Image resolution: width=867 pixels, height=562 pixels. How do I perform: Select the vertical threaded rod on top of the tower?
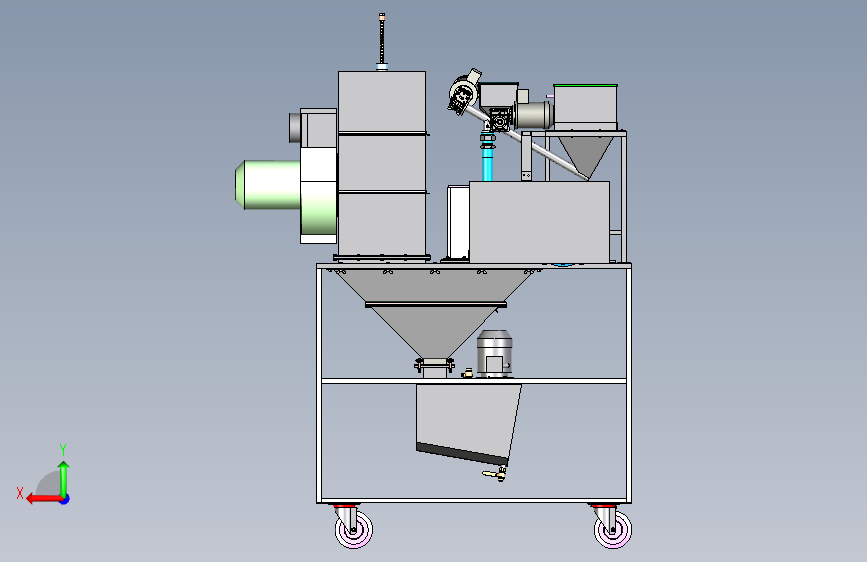(382, 40)
